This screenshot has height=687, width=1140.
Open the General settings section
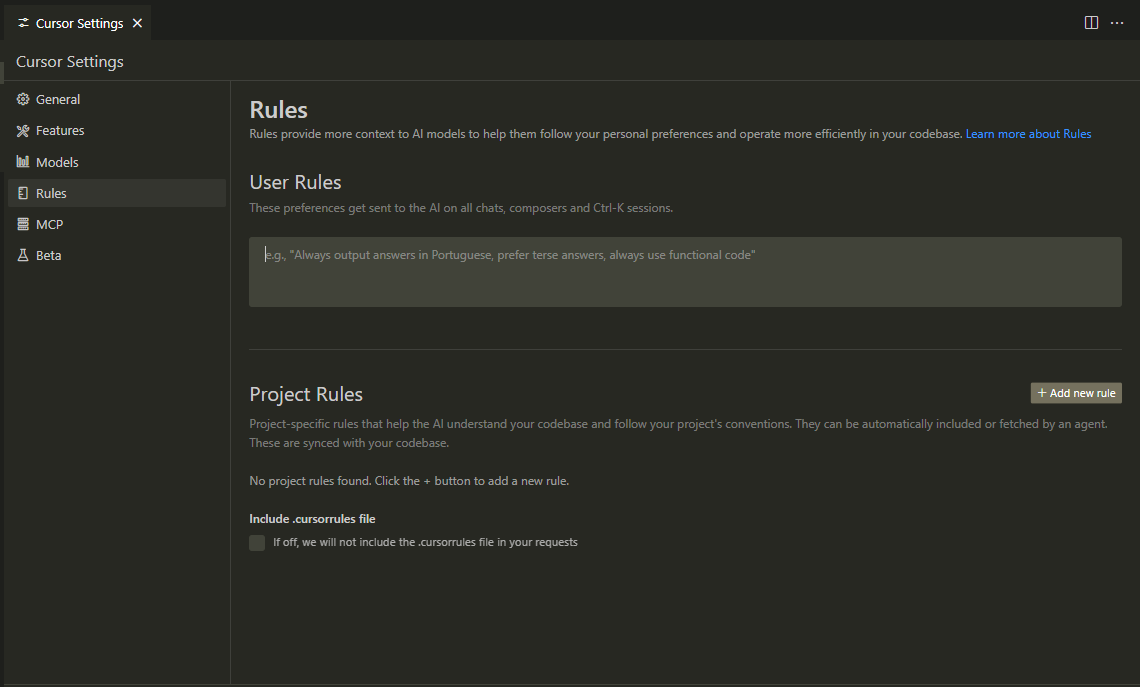(117, 99)
